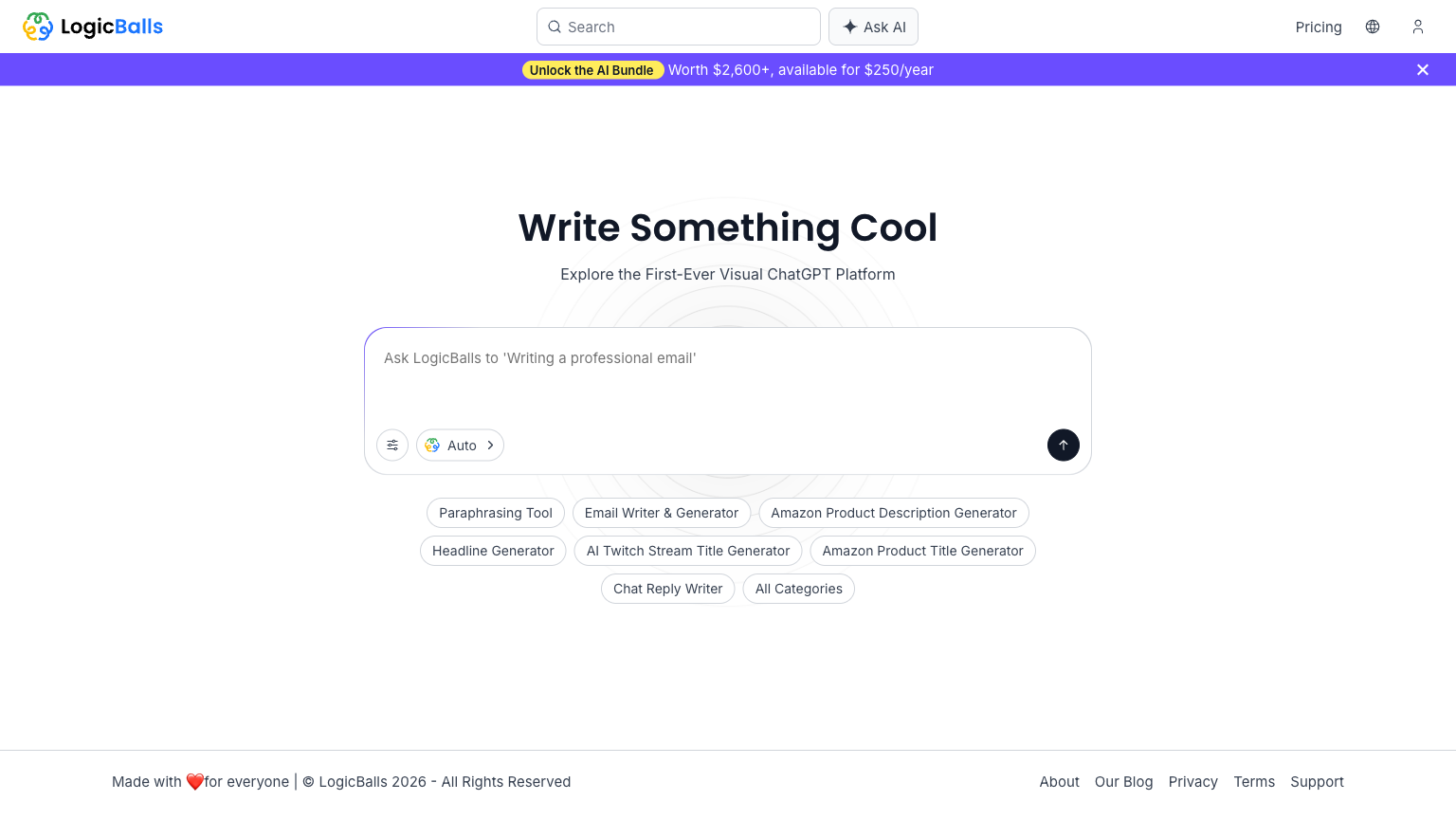Visit the Our Blog footer link
The image size is (1456, 819).
coord(1124,782)
